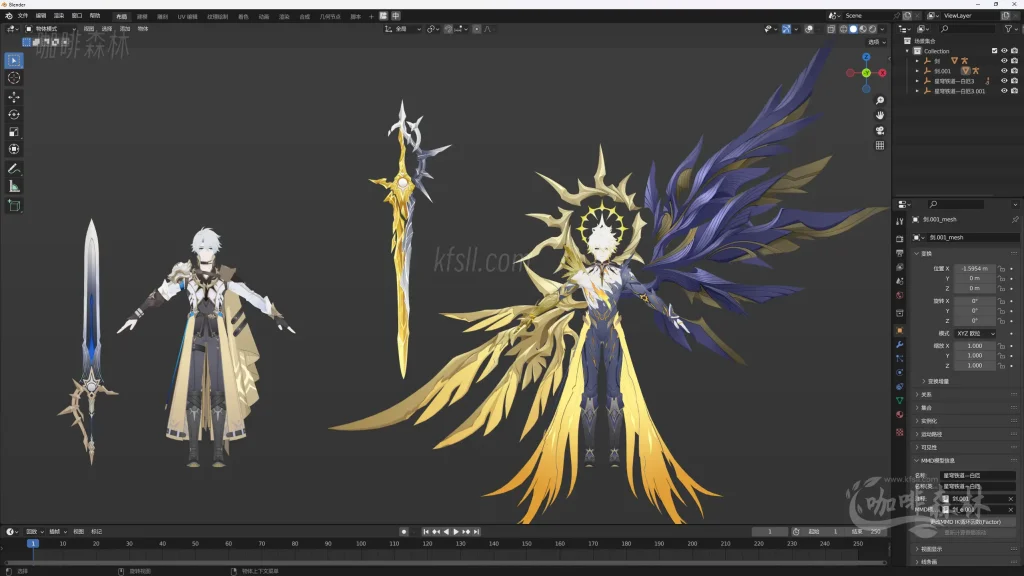Open viewport shading options dropdown
Screen dimensions: 1024x576
coord(882,29)
